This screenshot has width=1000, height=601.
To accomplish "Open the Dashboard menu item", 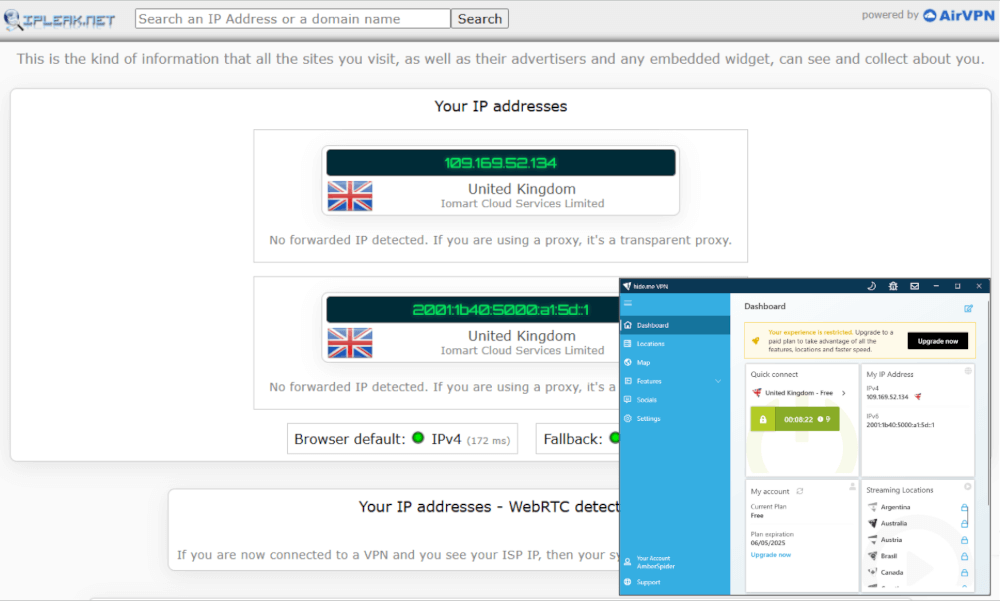I will tap(675, 325).
